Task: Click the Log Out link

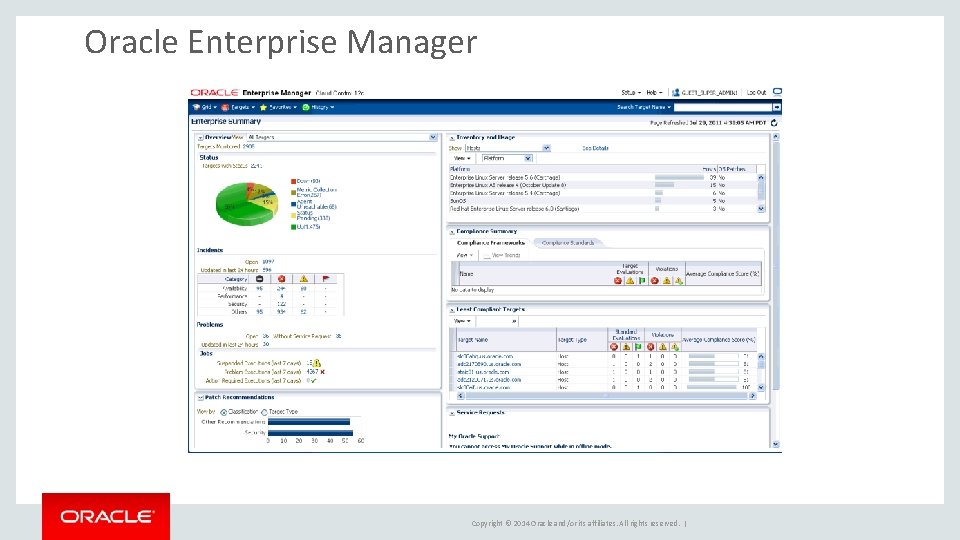Action: point(756,92)
